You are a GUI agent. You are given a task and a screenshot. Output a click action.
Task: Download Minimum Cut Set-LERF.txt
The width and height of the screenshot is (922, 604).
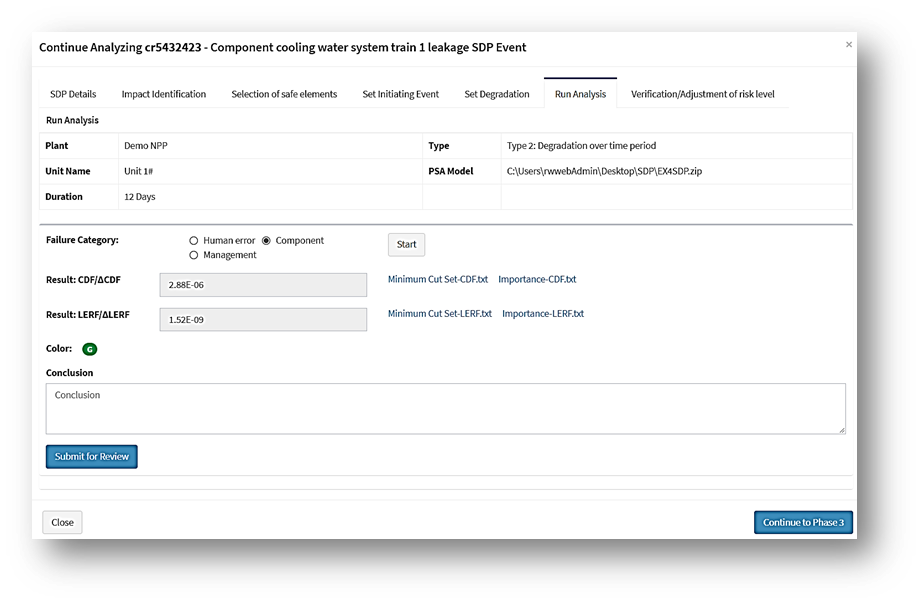[440, 314]
